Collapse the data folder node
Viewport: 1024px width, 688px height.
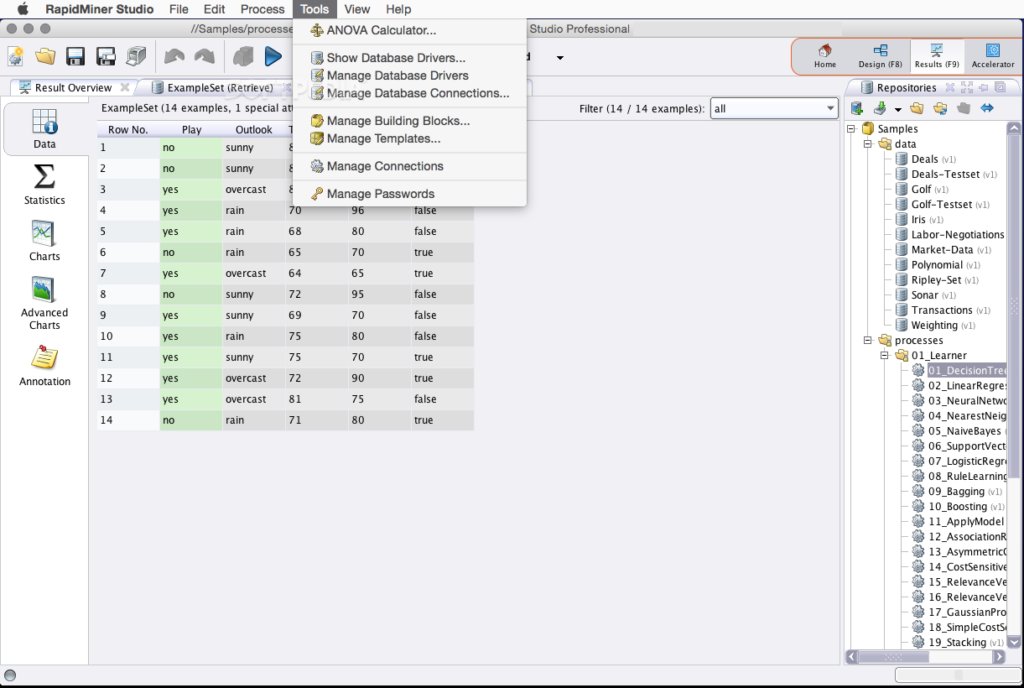[867, 144]
